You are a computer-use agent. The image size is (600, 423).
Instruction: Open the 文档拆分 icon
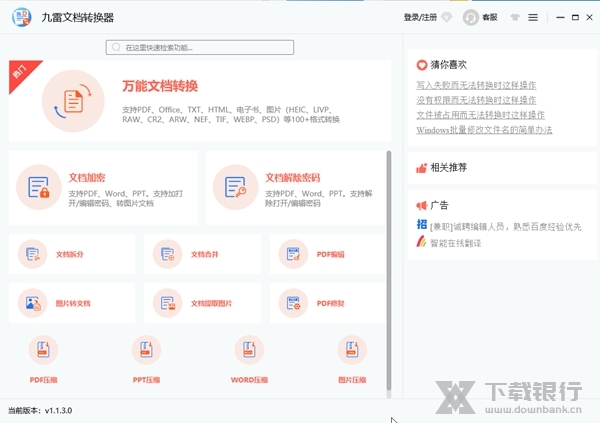pos(33,254)
